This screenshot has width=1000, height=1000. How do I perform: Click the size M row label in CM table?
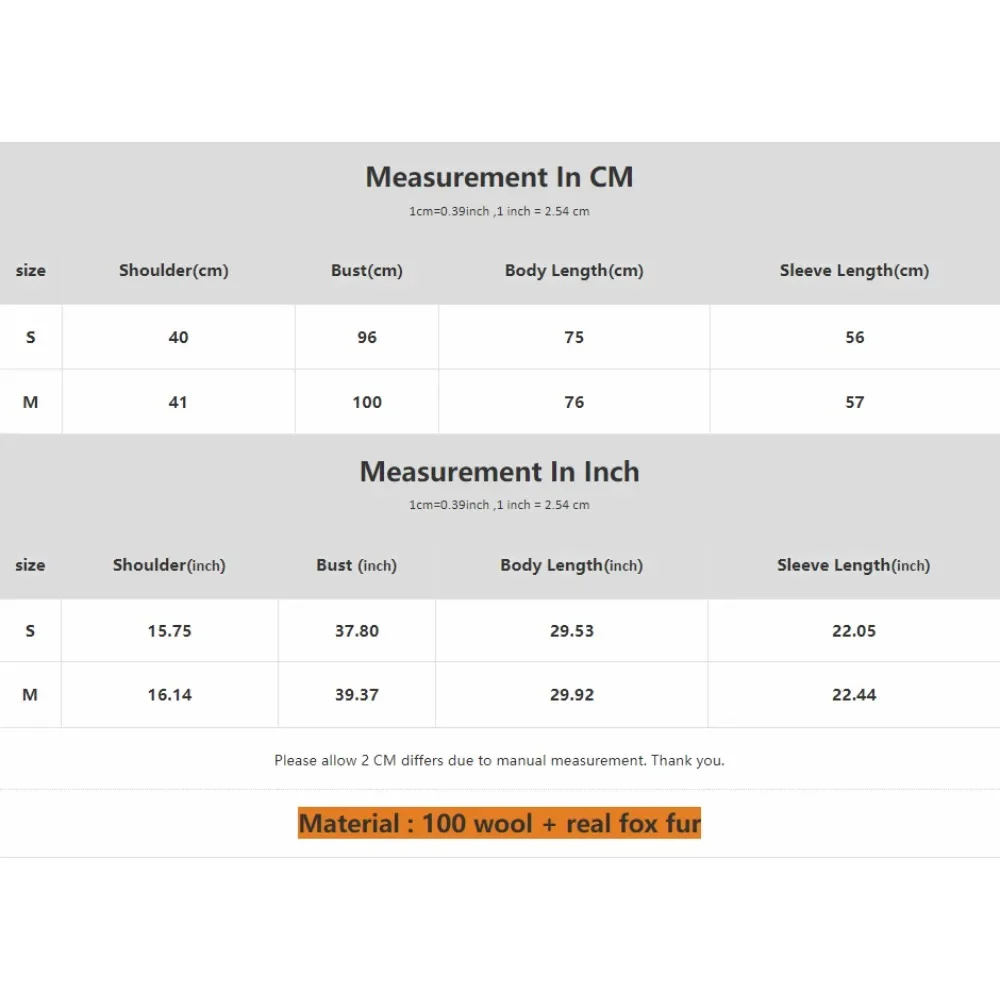point(30,401)
